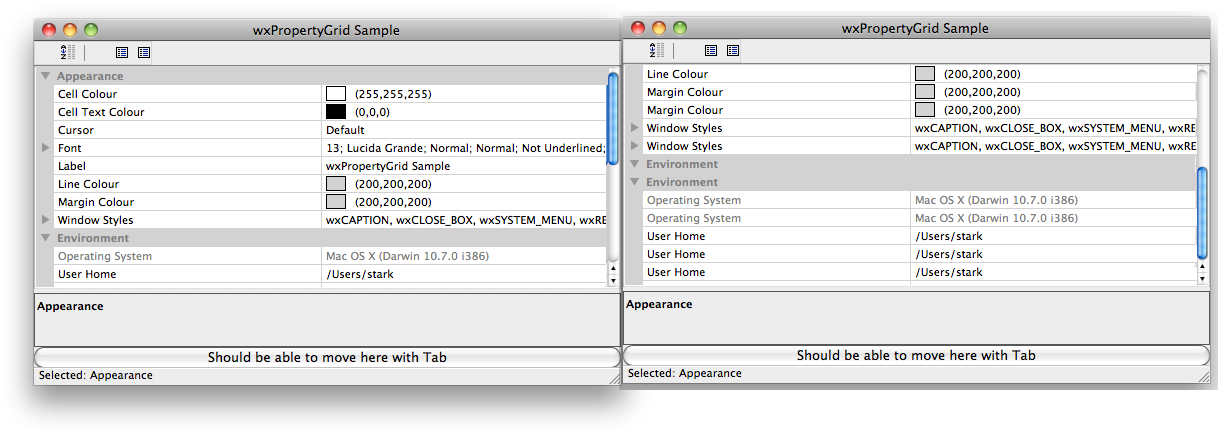The image size is (1218, 433).
Task: Open the black Cell Text Colour swatch
Action: (336, 112)
